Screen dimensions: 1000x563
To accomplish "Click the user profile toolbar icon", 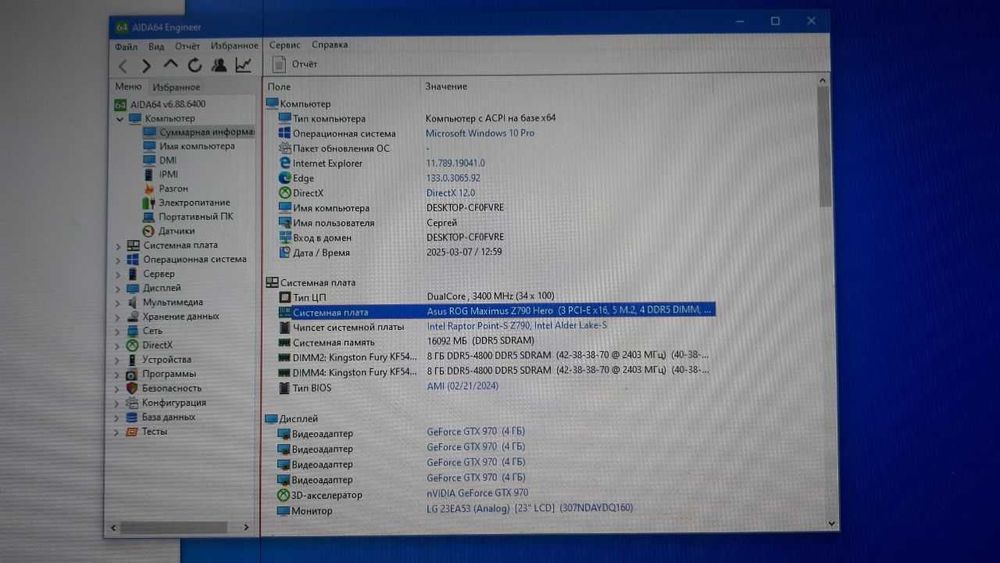I will click(219, 64).
